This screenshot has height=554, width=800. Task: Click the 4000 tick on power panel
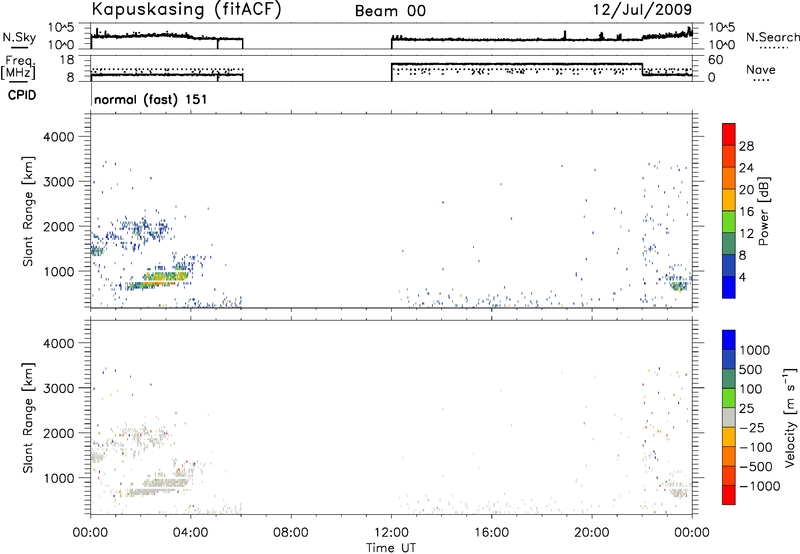(x=58, y=137)
